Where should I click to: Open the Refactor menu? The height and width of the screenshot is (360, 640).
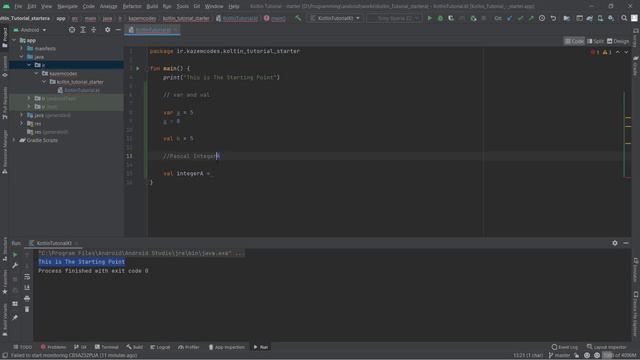click(132, 7)
